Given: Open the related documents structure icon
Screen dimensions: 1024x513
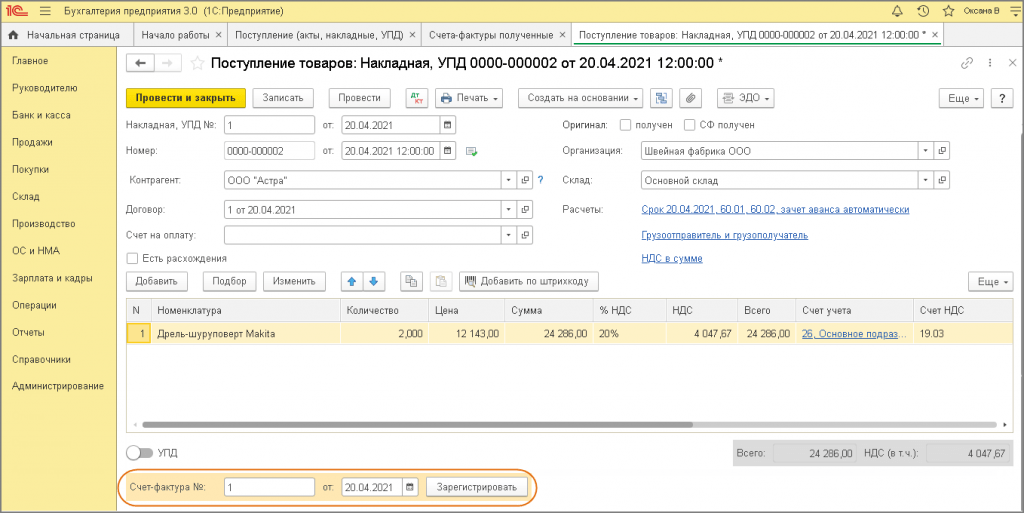Looking at the screenshot, I should coord(660,98).
